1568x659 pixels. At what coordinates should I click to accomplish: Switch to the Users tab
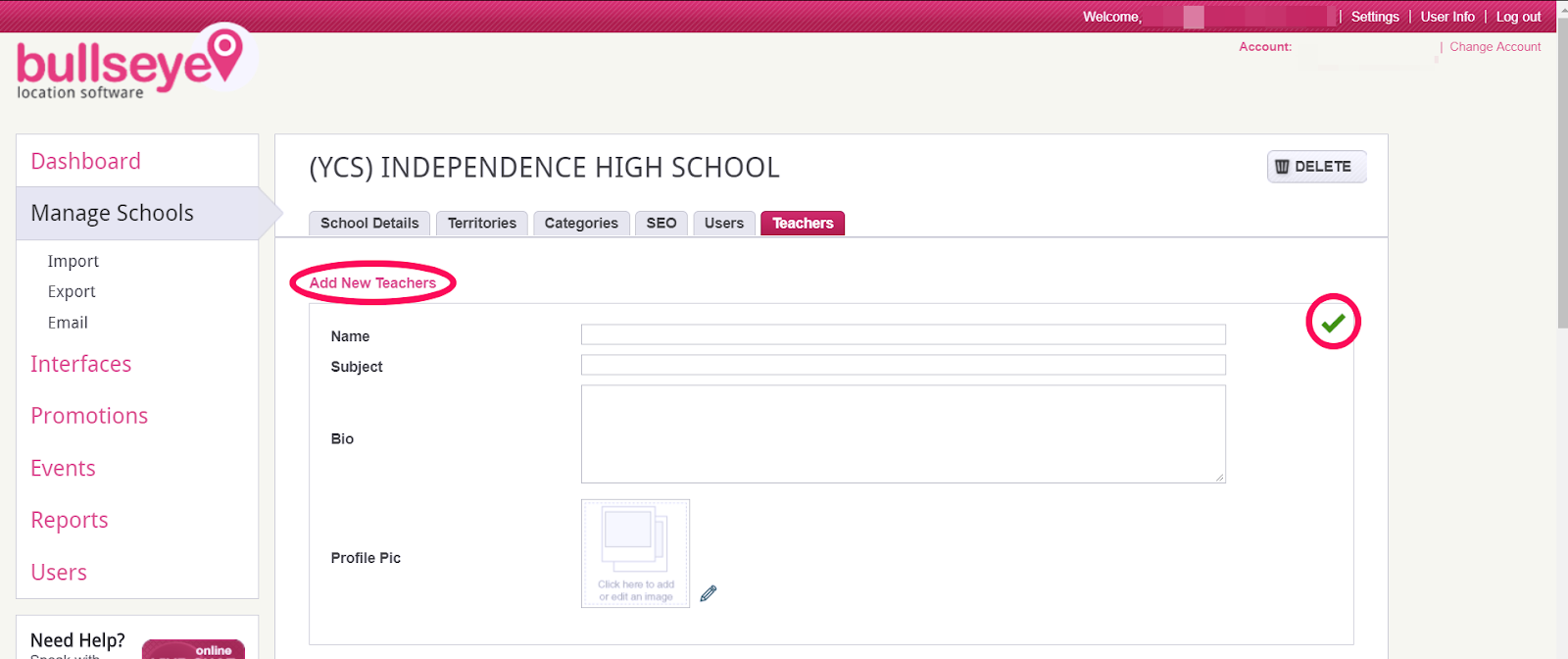pos(724,224)
